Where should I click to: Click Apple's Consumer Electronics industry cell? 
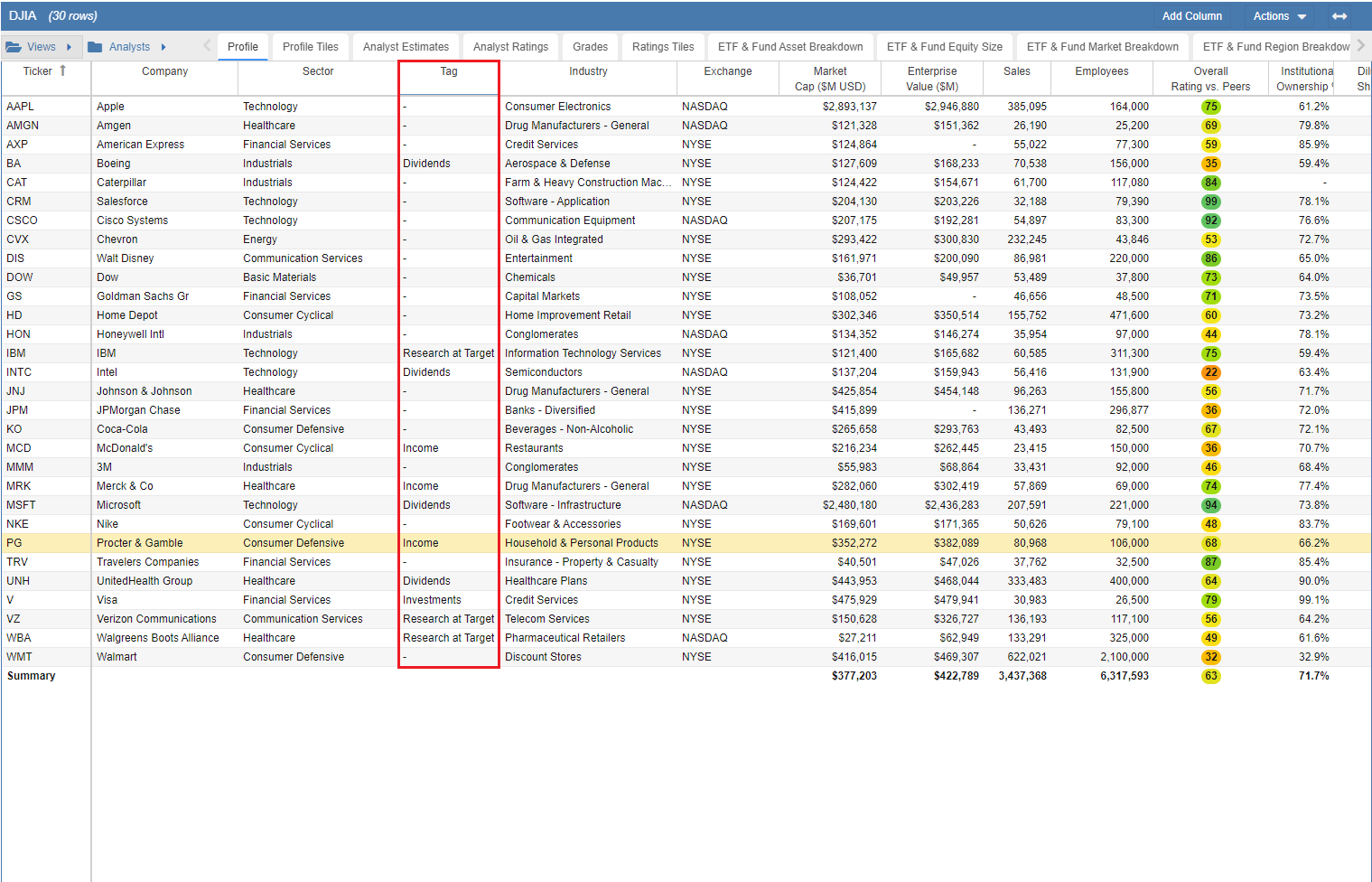click(588, 107)
